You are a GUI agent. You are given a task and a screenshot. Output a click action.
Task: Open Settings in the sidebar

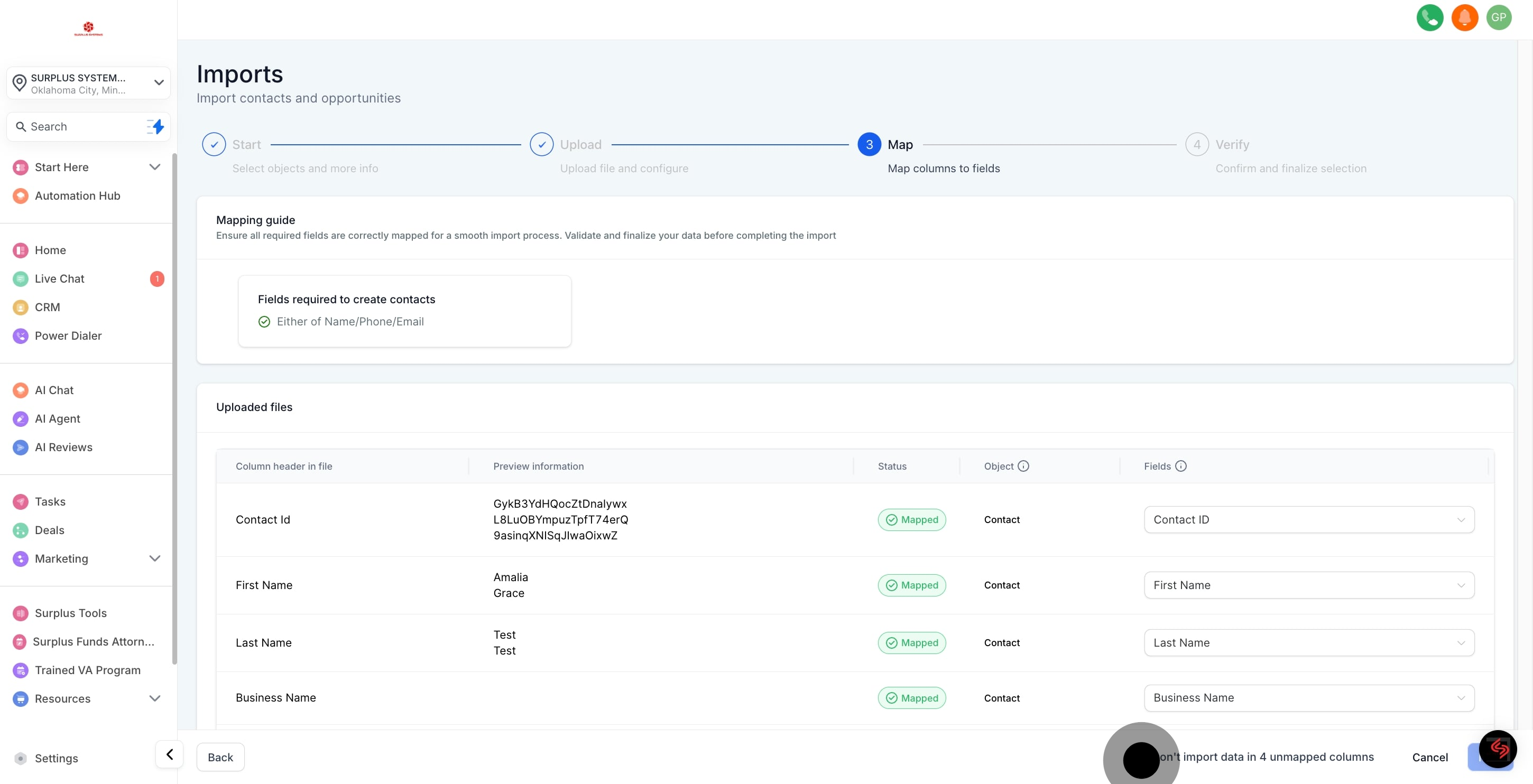[x=56, y=759]
